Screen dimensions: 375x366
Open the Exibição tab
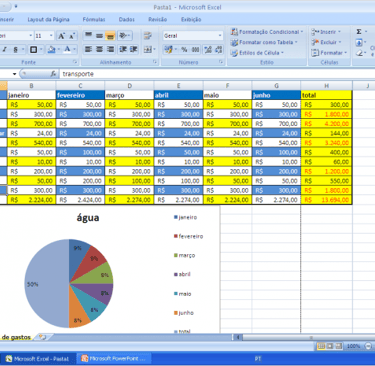(191, 20)
